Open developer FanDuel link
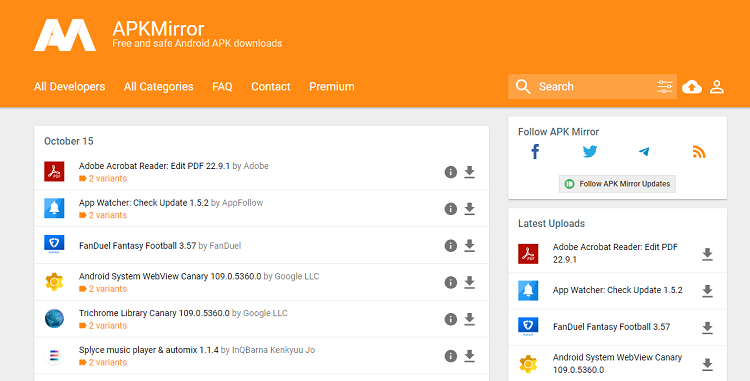The image size is (750, 381). click(x=225, y=246)
